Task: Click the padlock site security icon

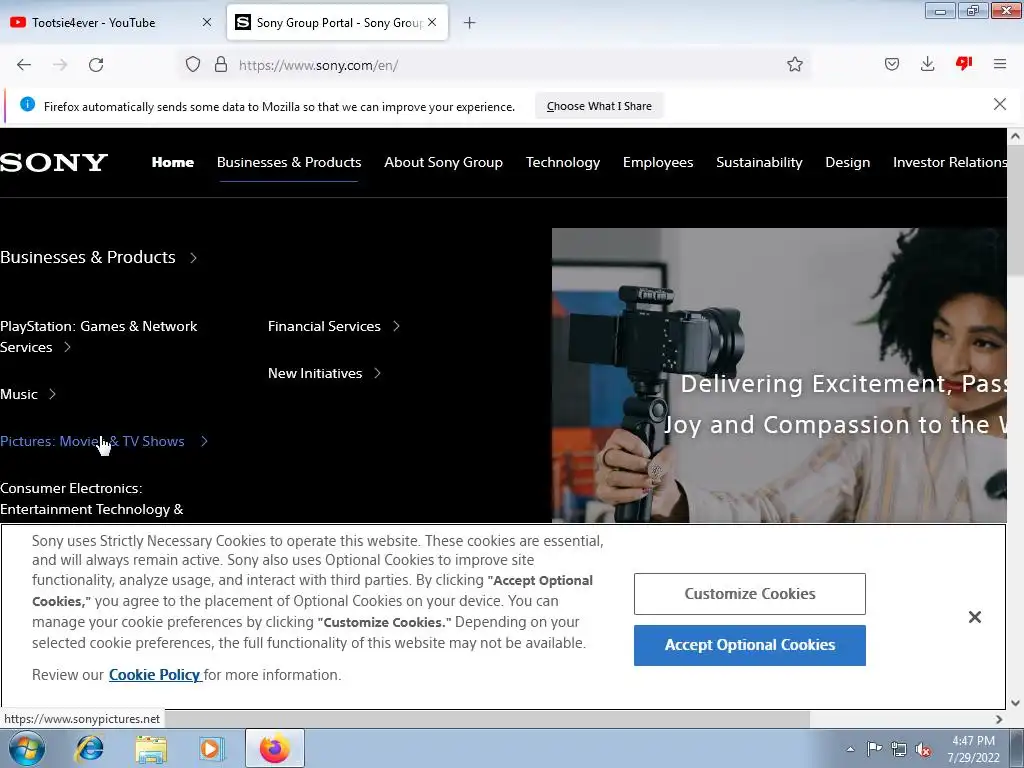Action: 221,65
